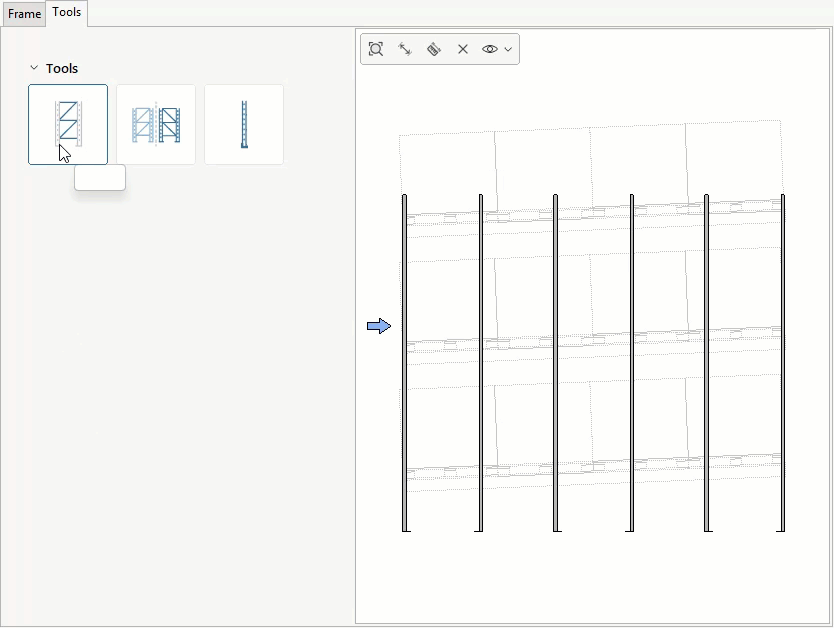Select the single braced frame tool
The width and height of the screenshot is (834, 628).
(68, 124)
